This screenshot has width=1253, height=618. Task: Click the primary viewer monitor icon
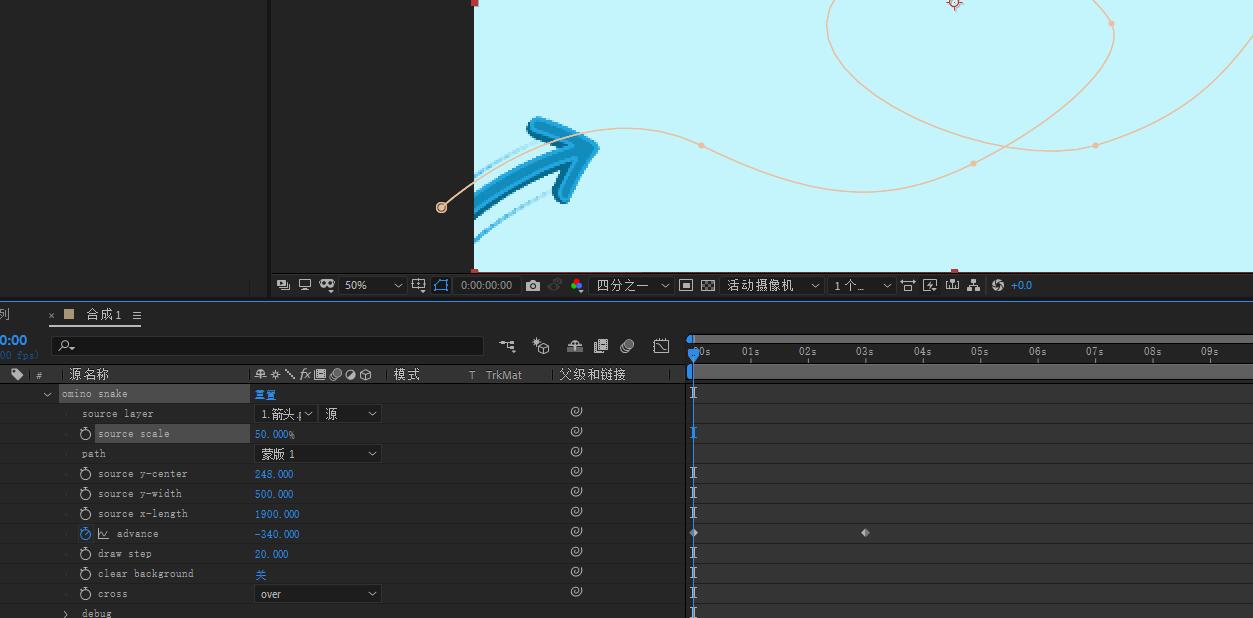[305, 285]
